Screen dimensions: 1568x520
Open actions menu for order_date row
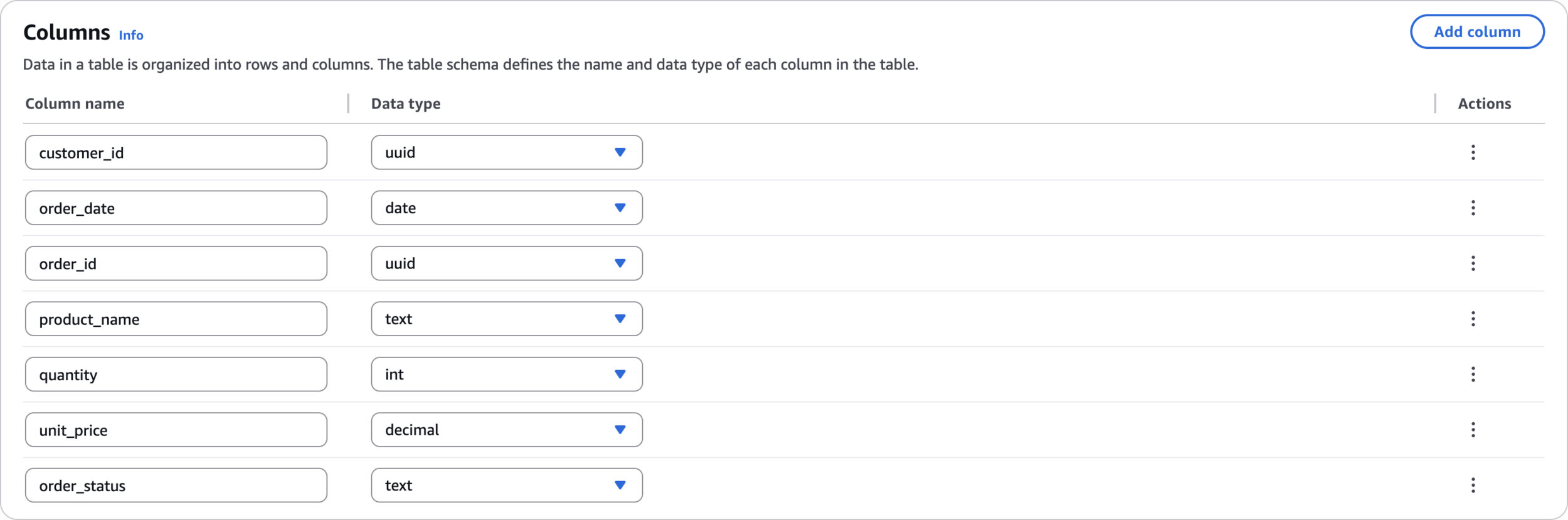[1473, 208]
